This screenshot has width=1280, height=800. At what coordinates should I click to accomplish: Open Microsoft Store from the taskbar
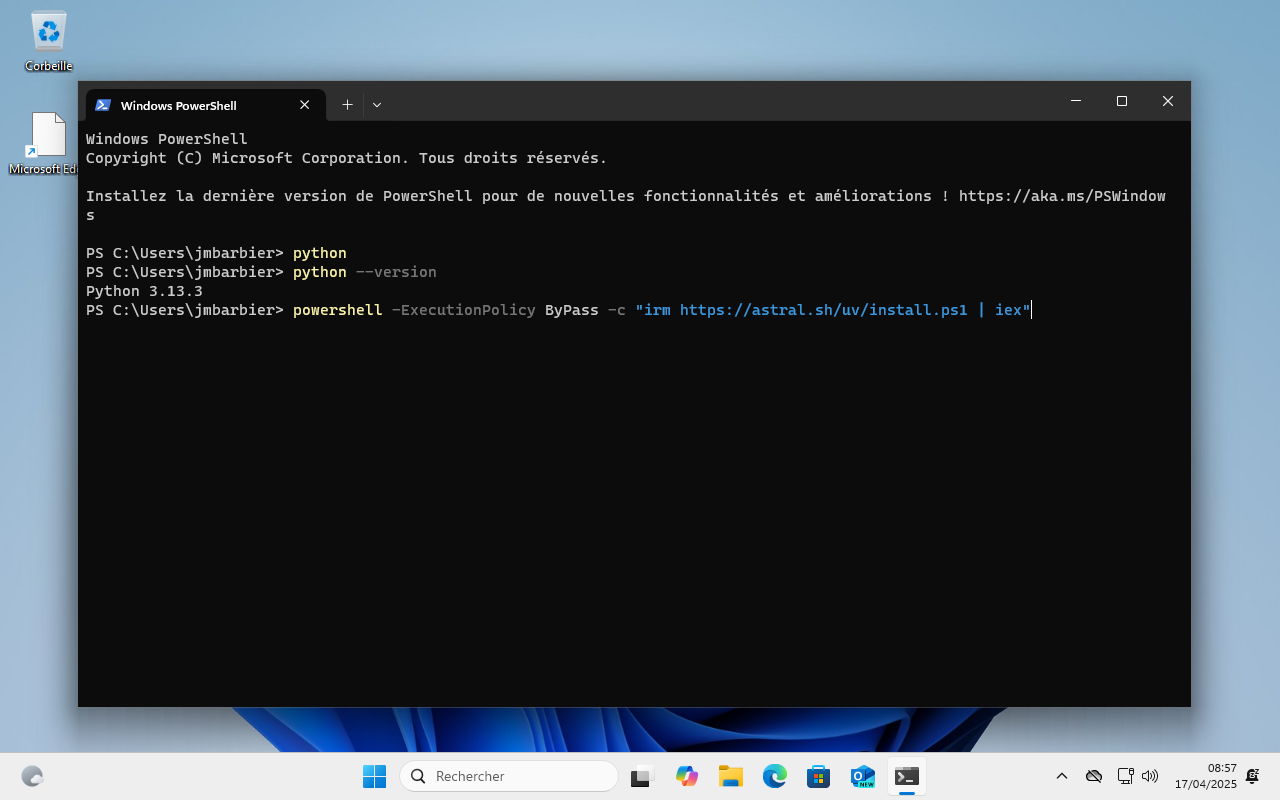818,776
